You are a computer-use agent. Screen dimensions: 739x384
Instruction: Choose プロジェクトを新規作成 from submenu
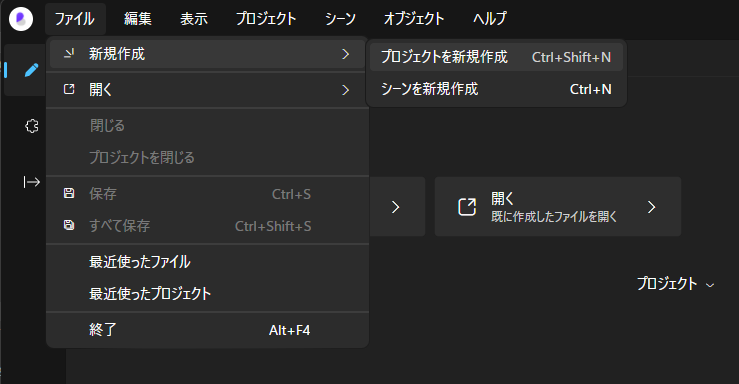coord(496,57)
